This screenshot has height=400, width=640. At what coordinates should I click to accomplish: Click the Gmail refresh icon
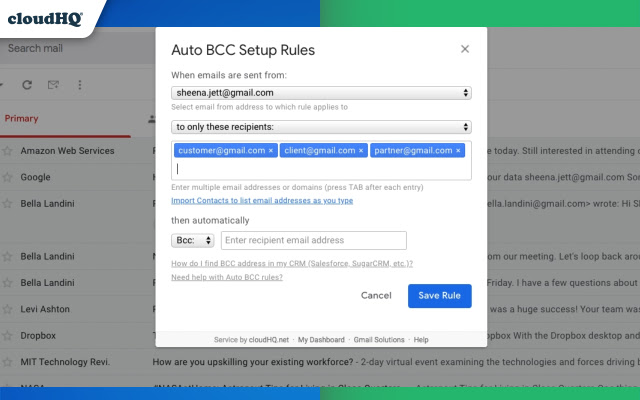(27, 85)
